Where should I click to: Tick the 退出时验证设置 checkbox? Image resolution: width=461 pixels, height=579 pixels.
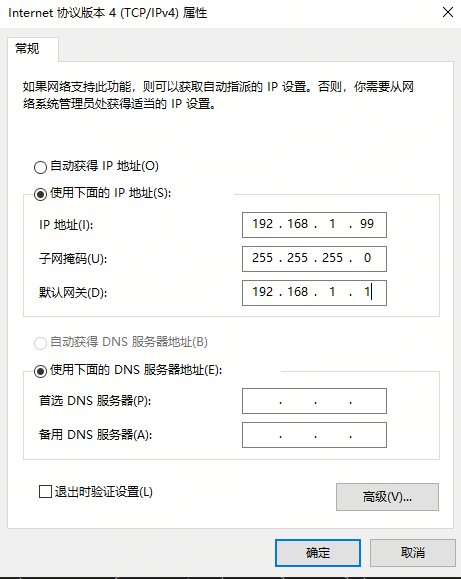45,491
